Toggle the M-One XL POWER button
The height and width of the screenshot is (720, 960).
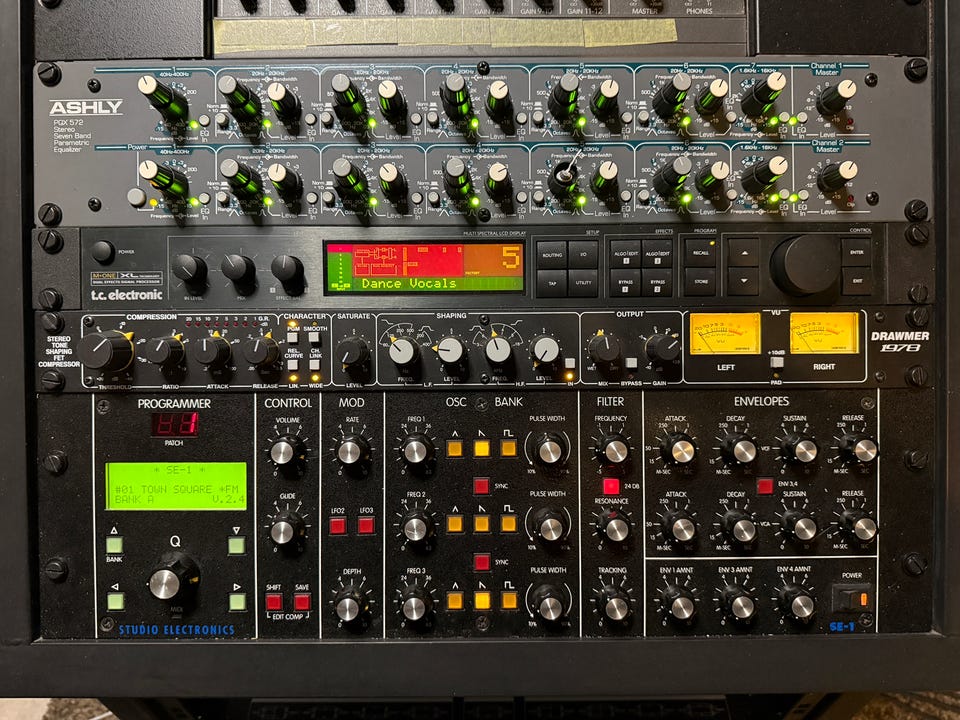tap(102, 252)
